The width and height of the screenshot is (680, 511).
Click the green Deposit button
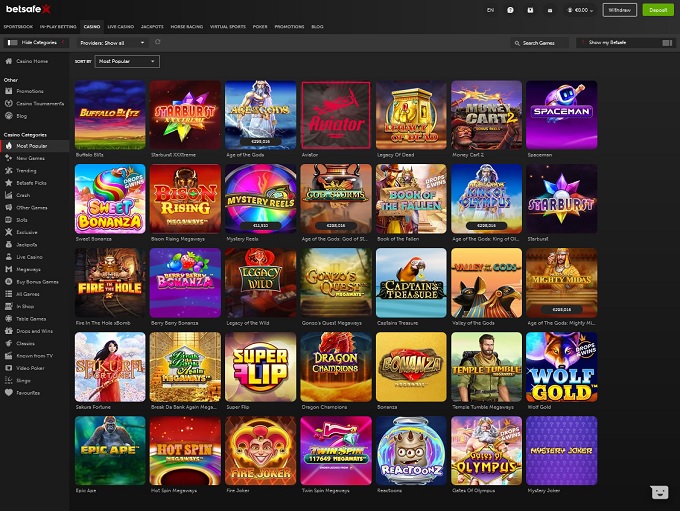coord(657,9)
